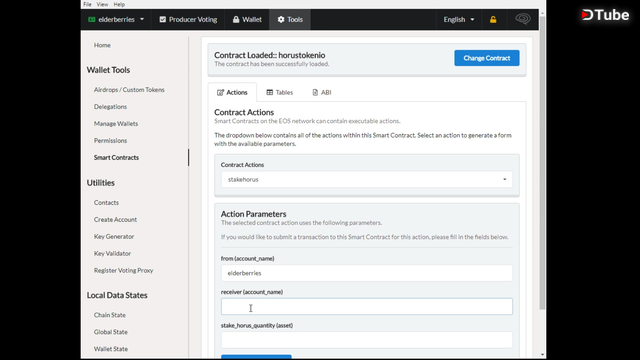Open the Help menu

[x=119, y=4]
